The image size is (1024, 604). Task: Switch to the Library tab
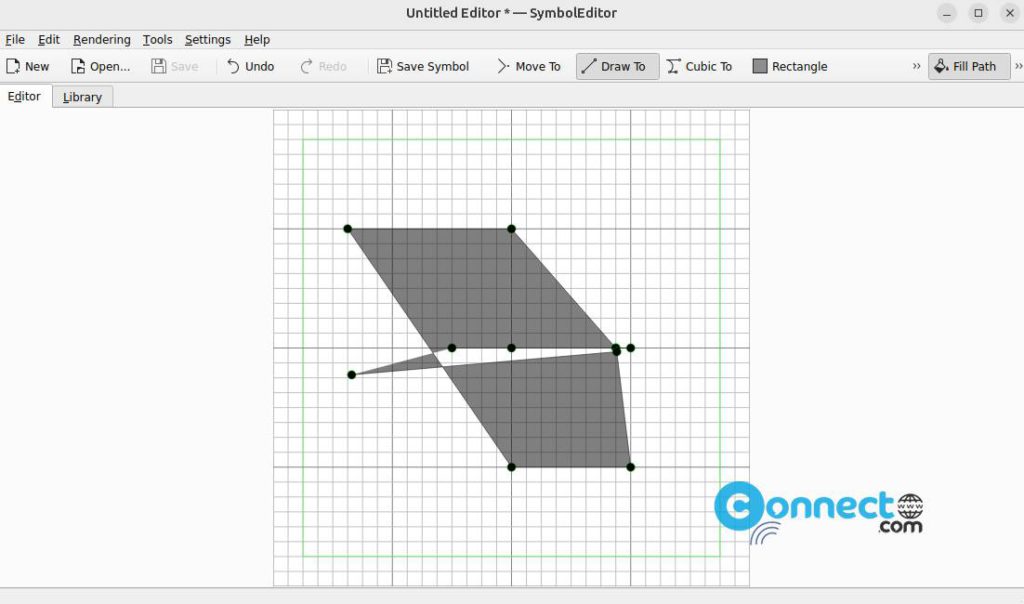[x=81, y=97]
